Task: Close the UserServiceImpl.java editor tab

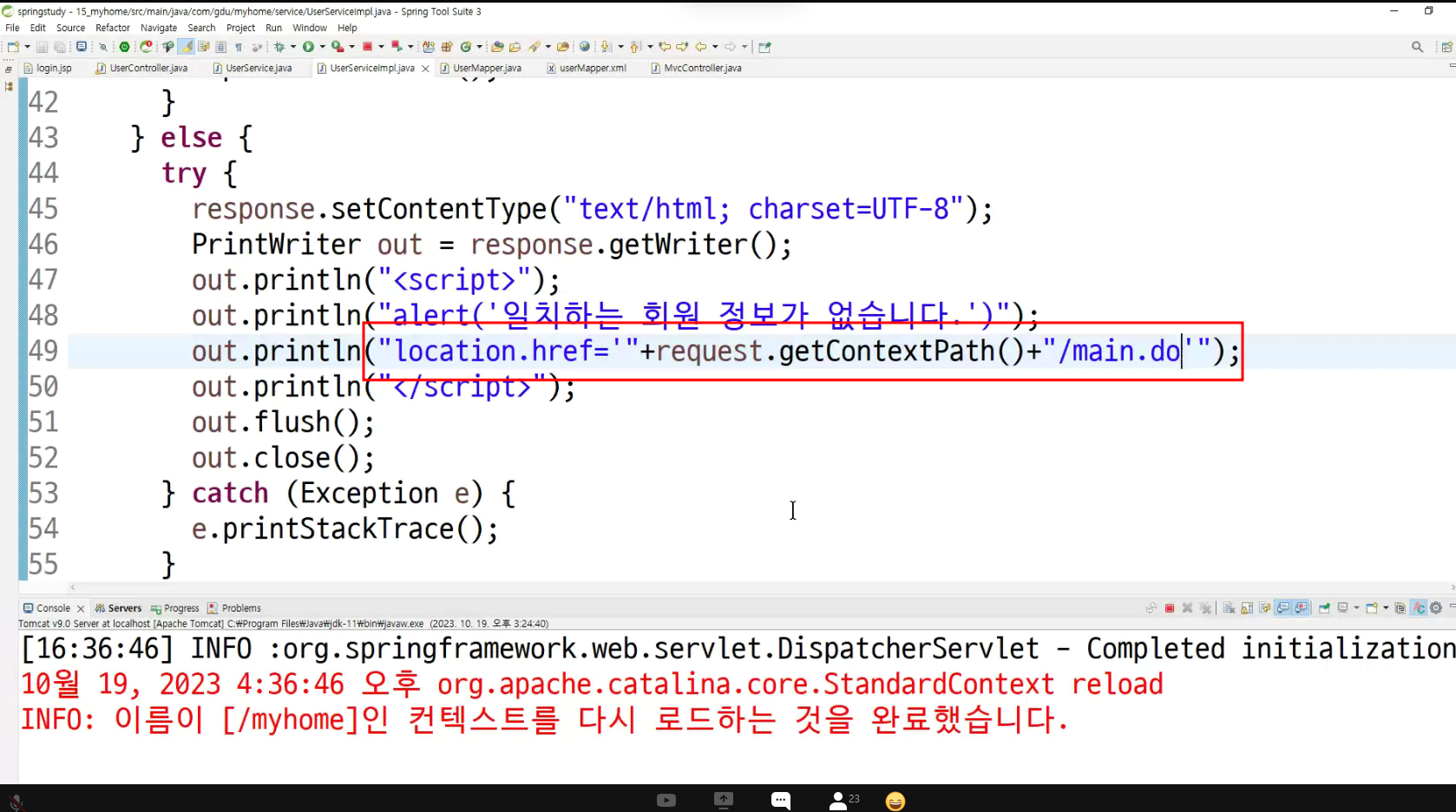Action: [x=425, y=69]
